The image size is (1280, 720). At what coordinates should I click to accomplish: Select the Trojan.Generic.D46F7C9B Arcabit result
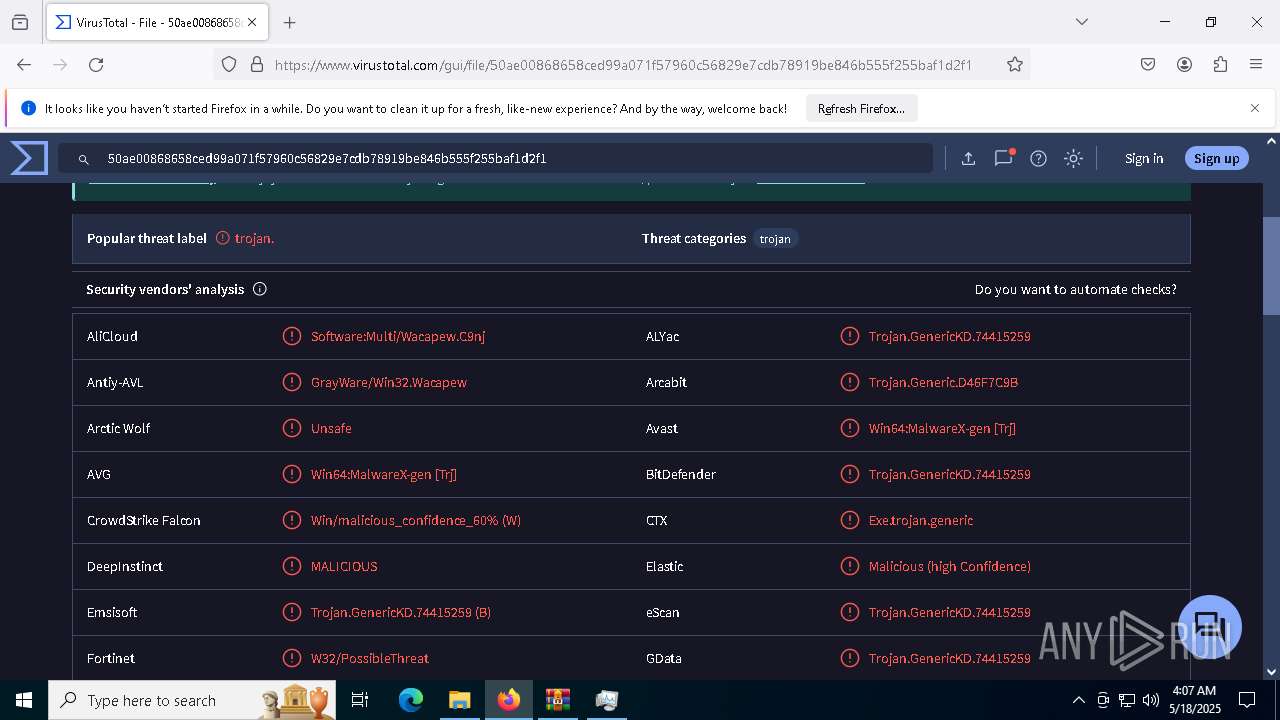943,382
